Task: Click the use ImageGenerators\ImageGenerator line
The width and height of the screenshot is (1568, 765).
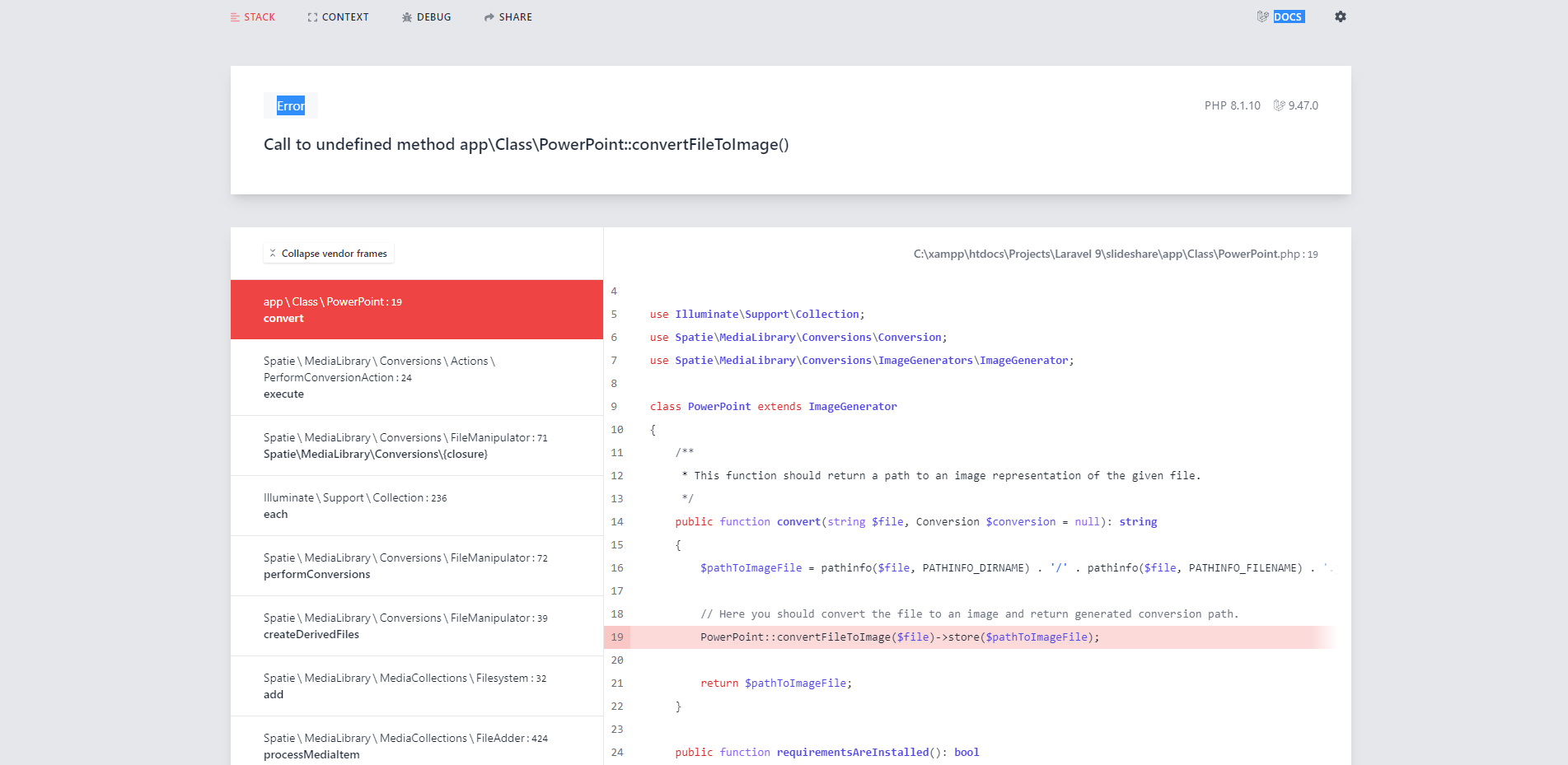Action: (x=862, y=361)
